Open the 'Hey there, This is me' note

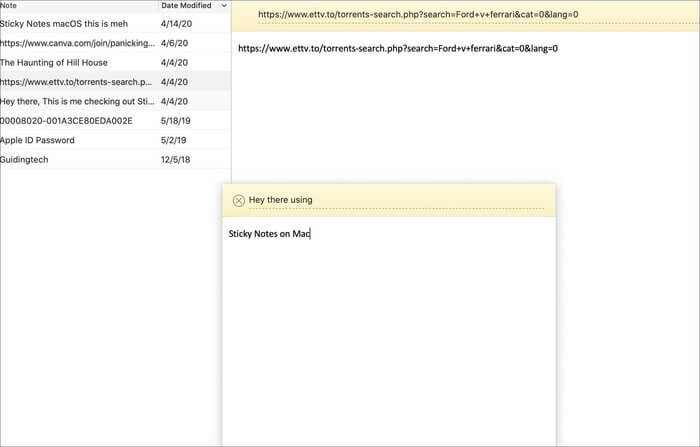[78, 101]
